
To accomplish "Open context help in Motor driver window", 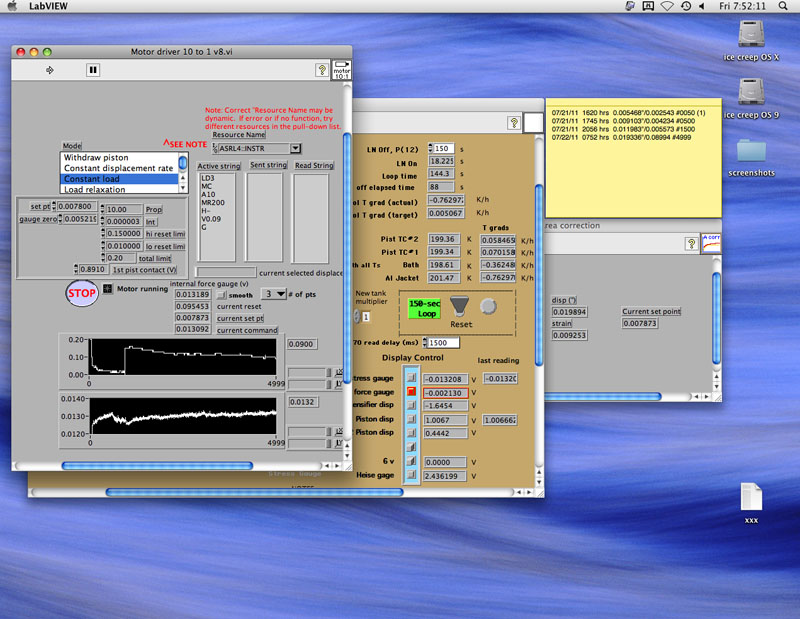I will point(322,70).
